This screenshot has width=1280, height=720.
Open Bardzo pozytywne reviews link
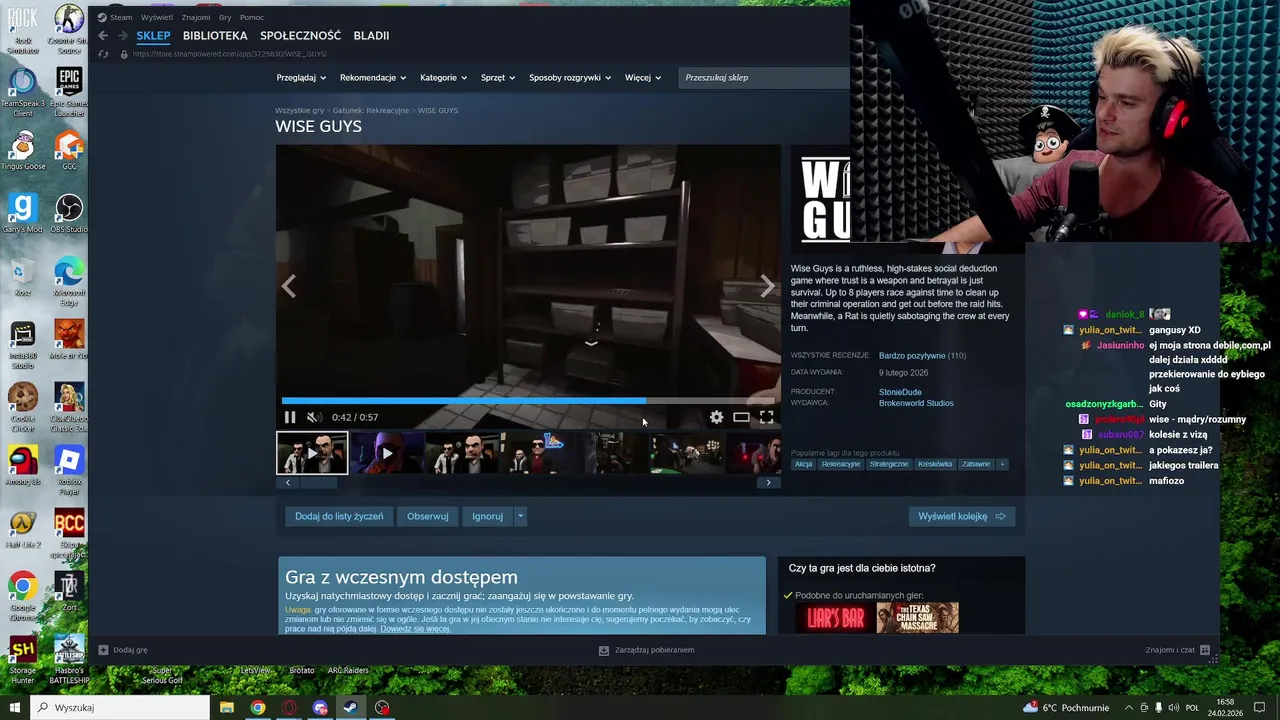pyautogui.click(x=911, y=355)
